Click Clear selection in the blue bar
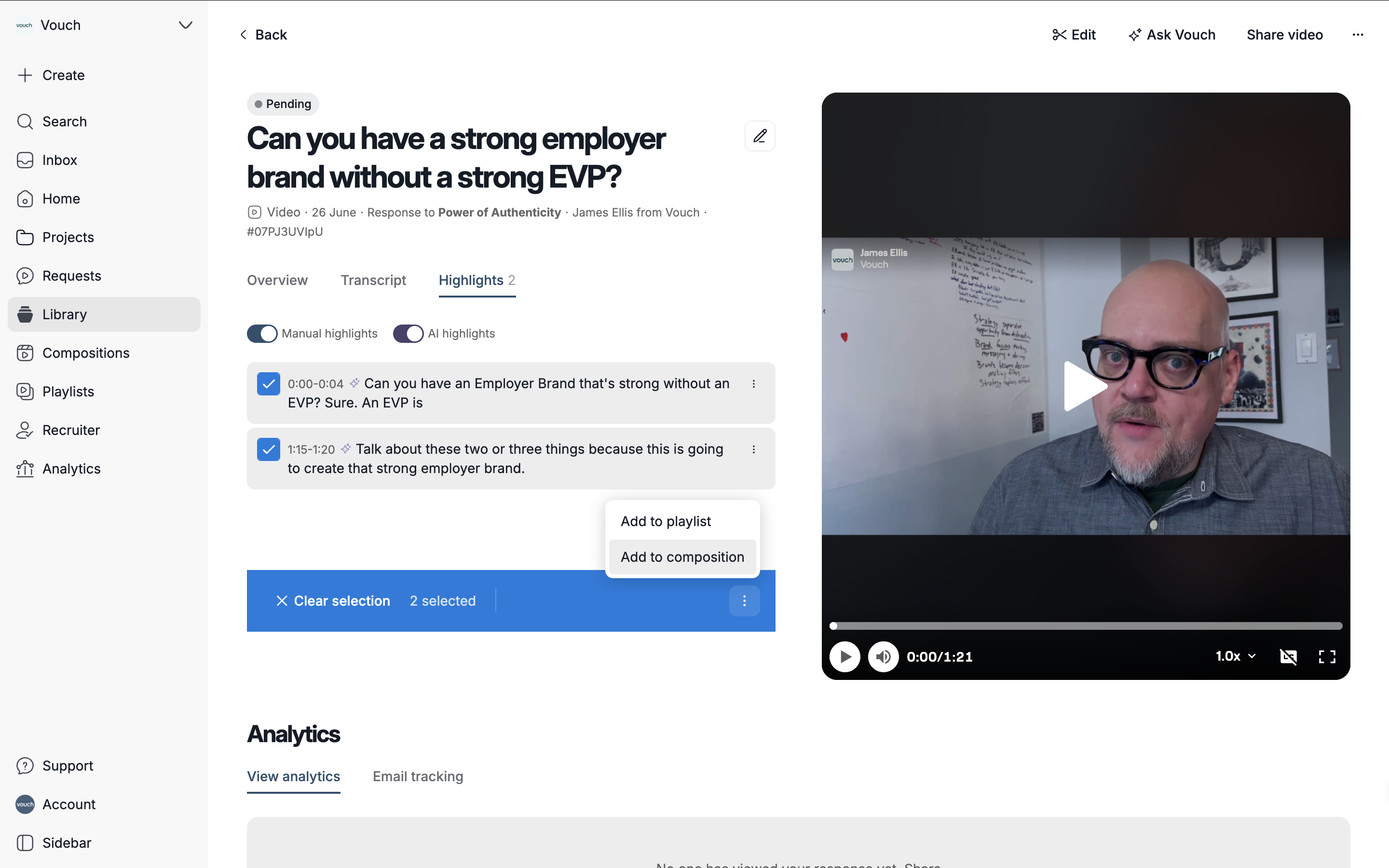This screenshot has height=868, width=1389. tap(332, 600)
